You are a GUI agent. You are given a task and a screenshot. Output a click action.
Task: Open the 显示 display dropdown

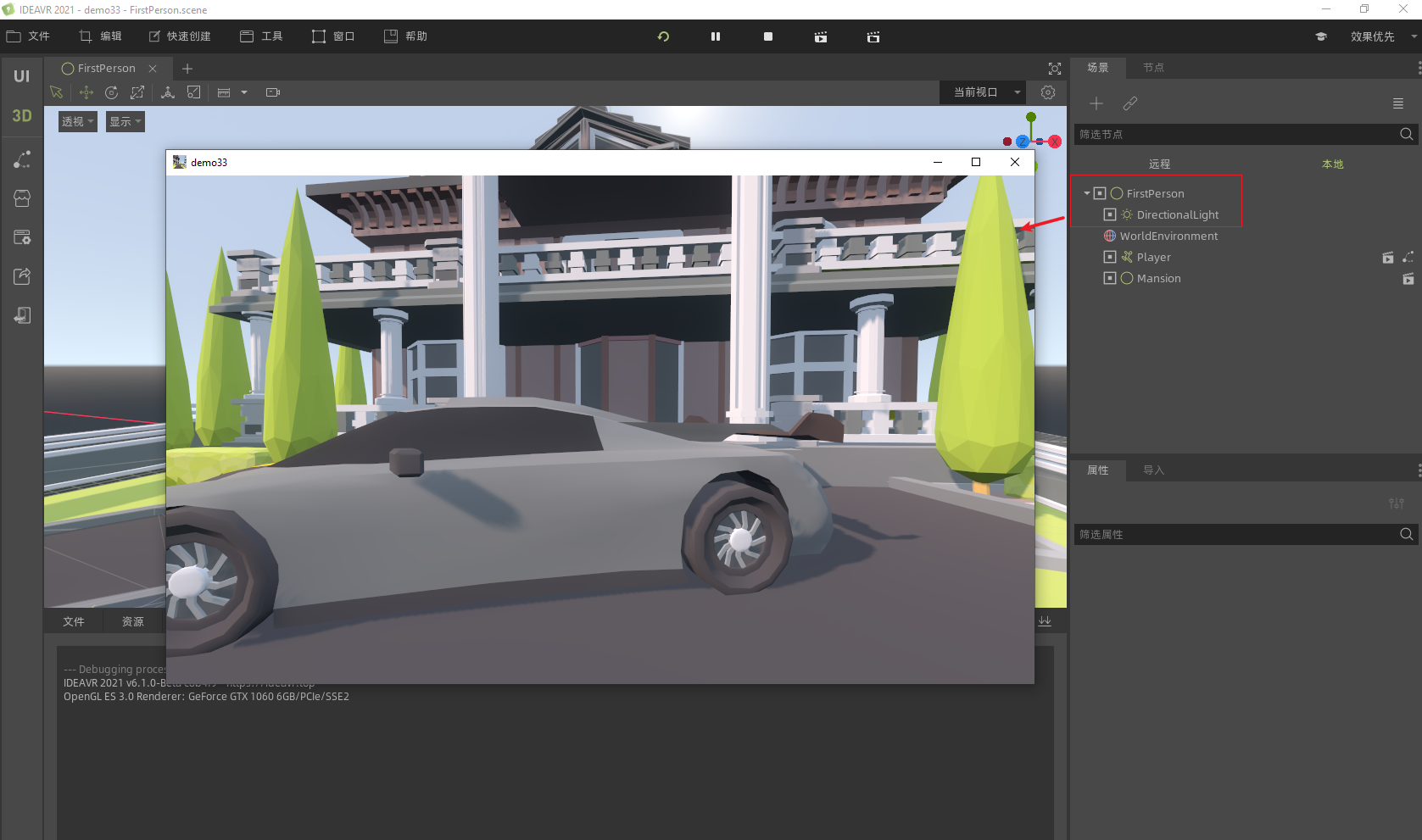(x=125, y=121)
